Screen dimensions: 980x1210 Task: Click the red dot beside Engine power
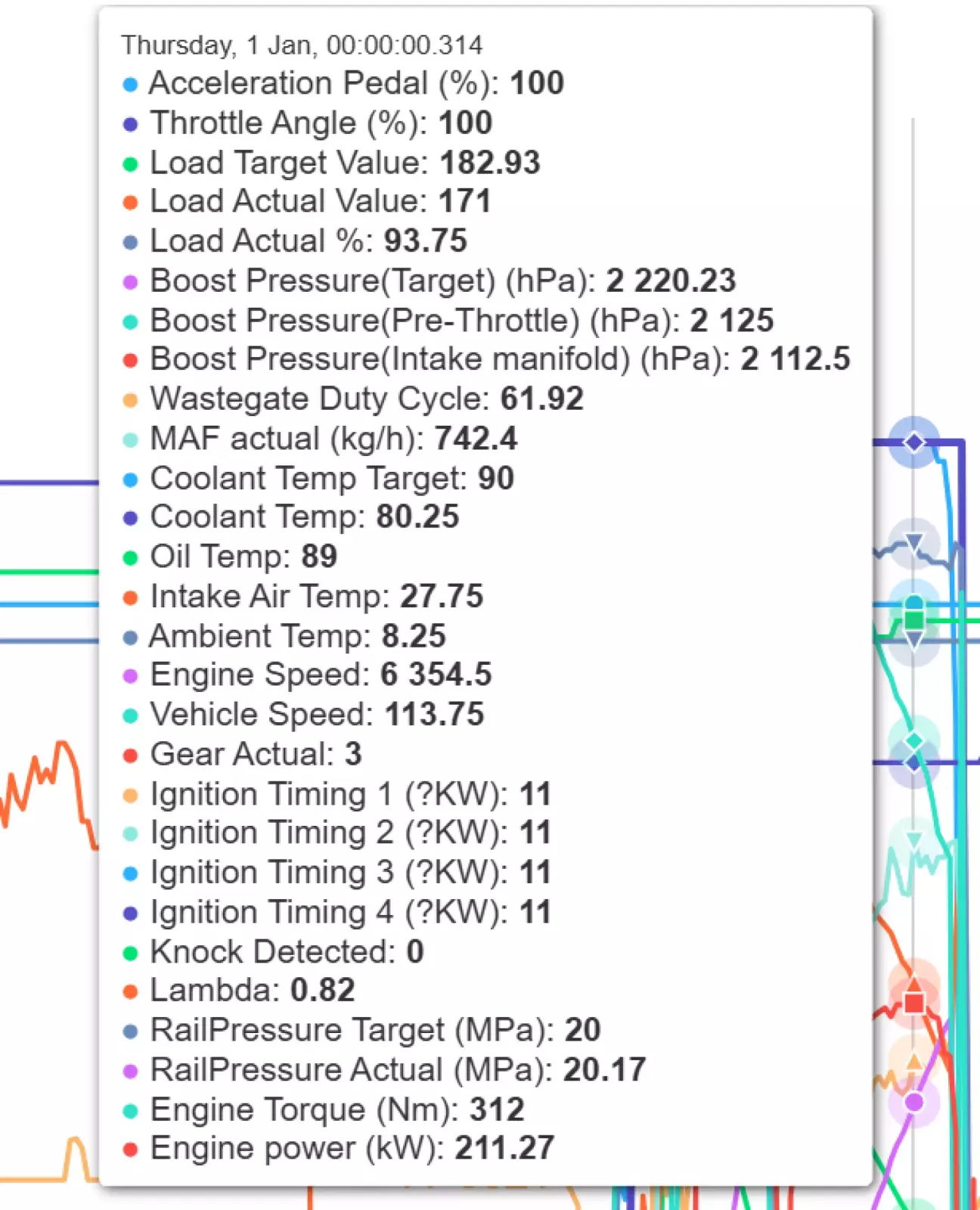pyautogui.click(x=130, y=1149)
